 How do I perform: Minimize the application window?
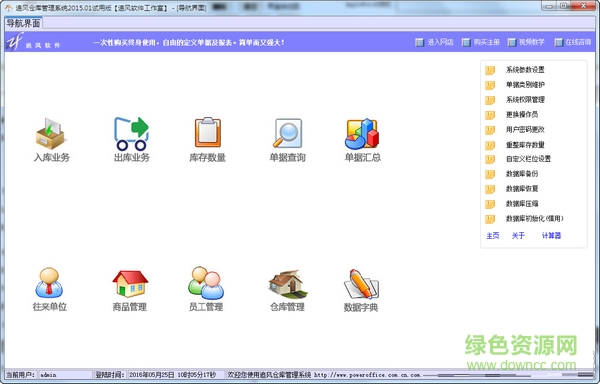pos(550,6)
